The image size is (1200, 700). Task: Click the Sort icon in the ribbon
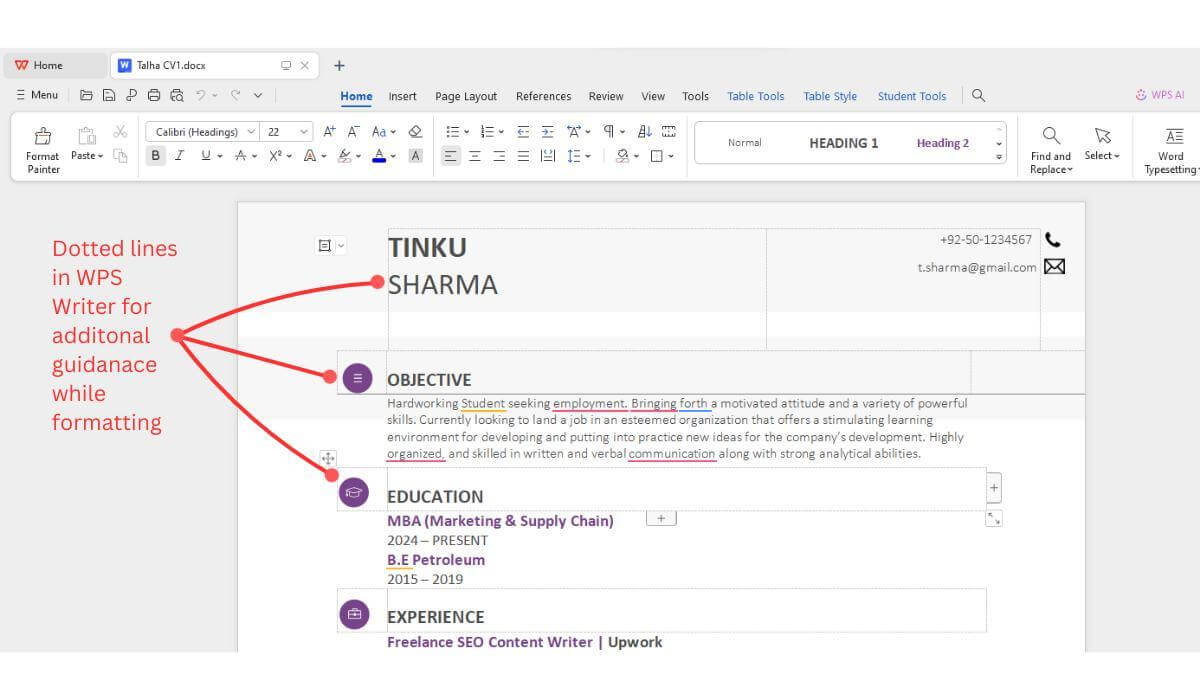click(x=645, y=131)
